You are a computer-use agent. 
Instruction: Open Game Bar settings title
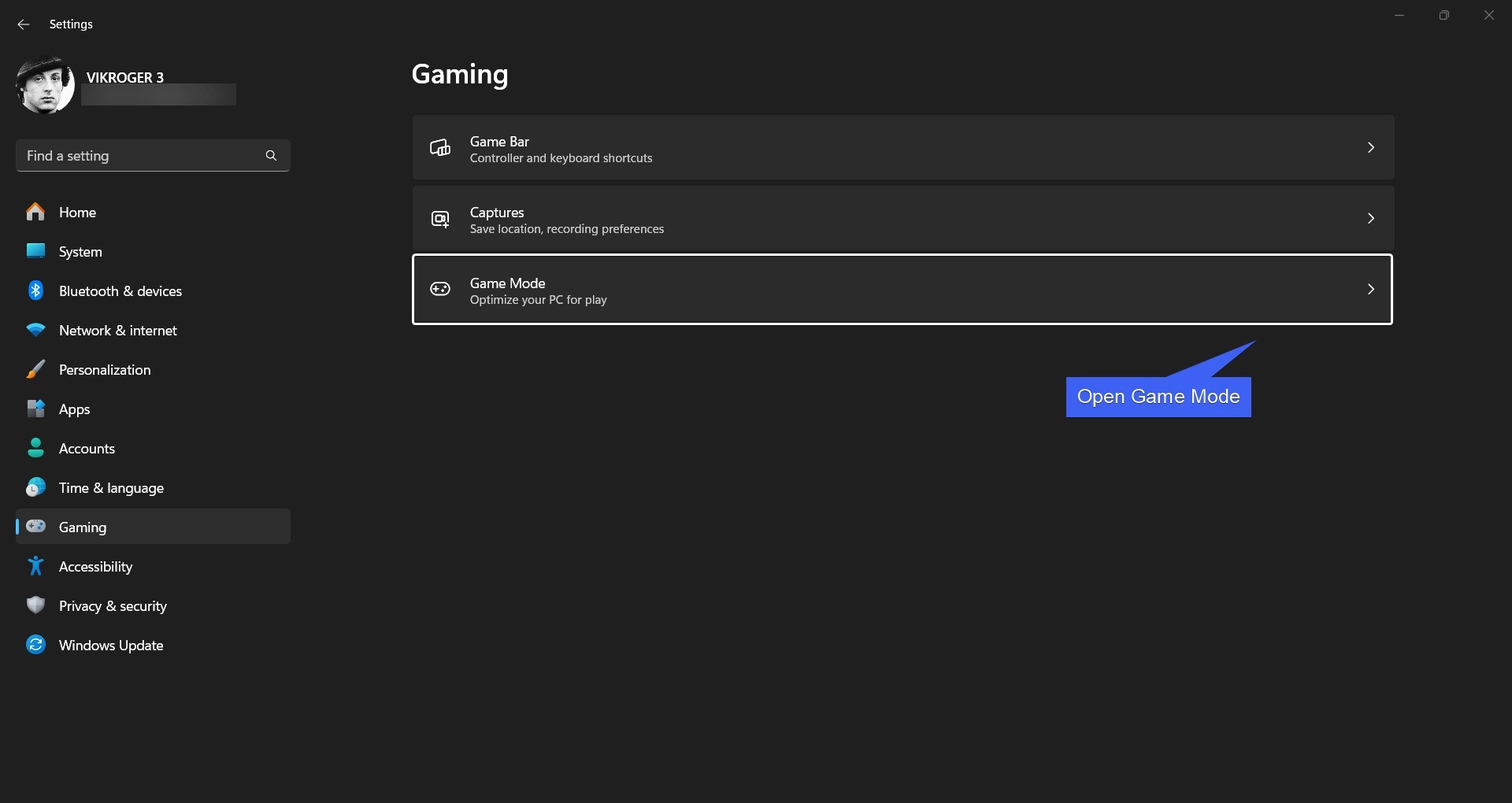pos(499,142)
